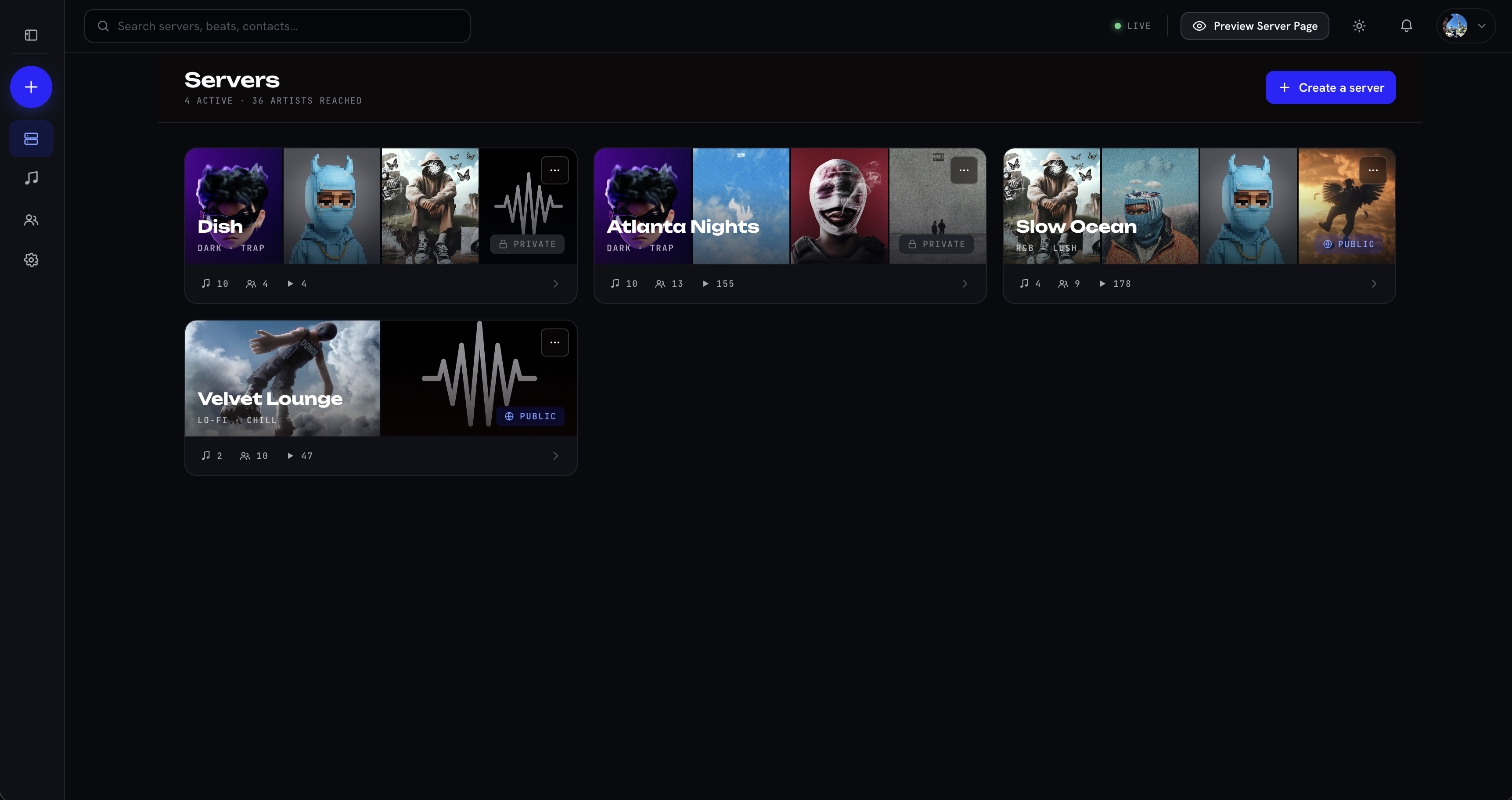
Task: Open Velvet Lounge via chevron arrow
Action: click(555, 455)
